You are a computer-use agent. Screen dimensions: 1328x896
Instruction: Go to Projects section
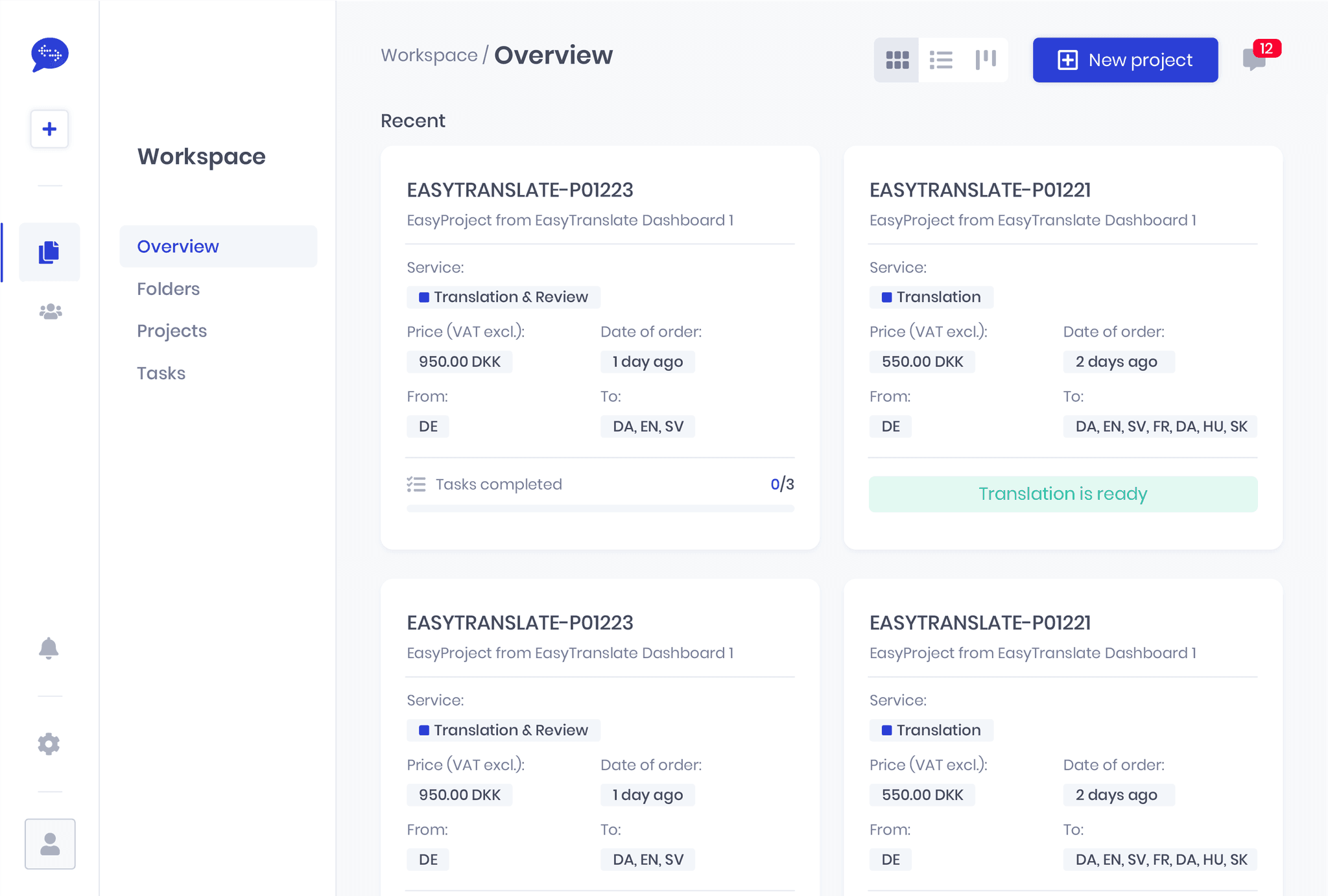coord(172,331)
